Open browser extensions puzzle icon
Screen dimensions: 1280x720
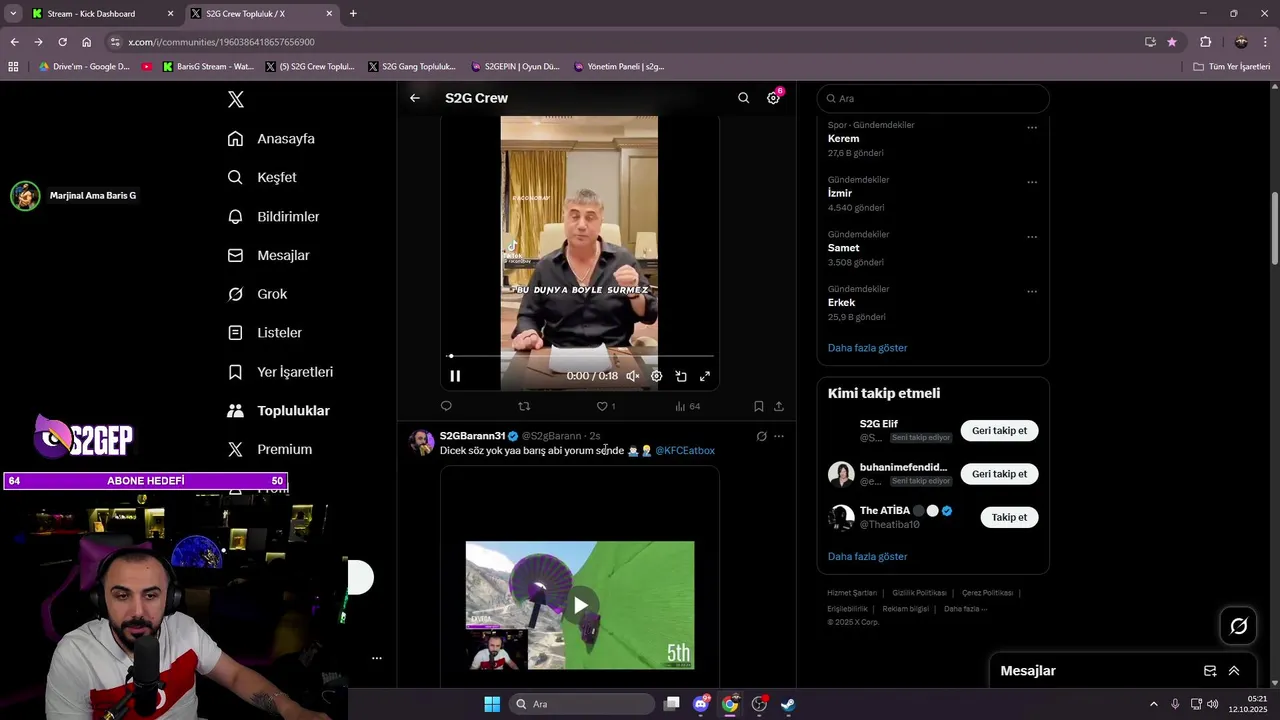click(1205, 42)
